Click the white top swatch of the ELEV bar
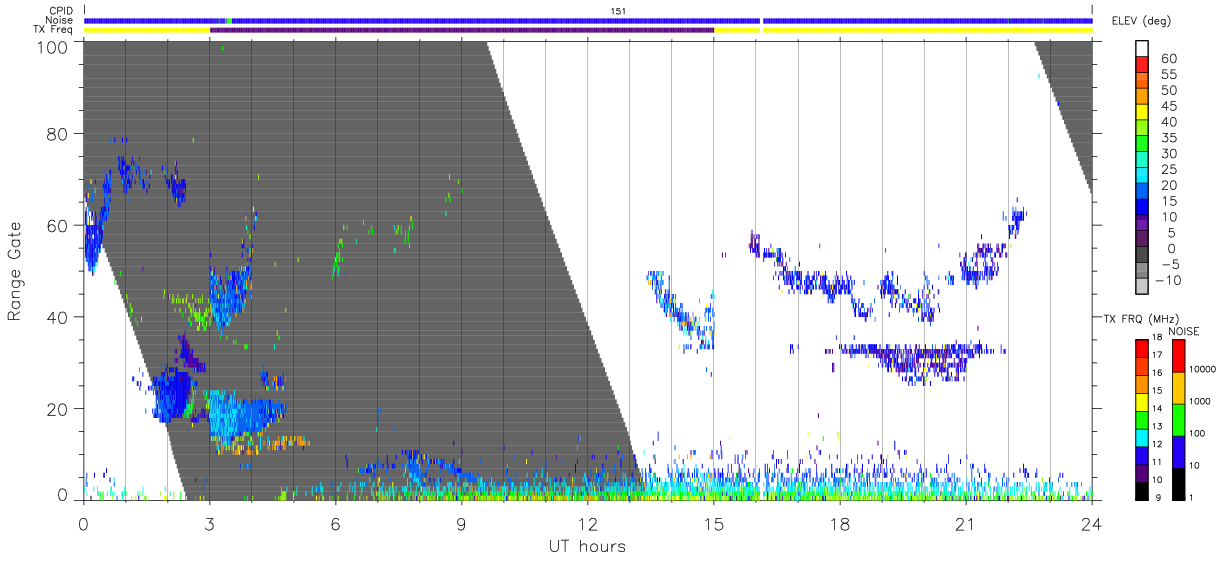This screenshot has height=567, width=1228. 1142,49
